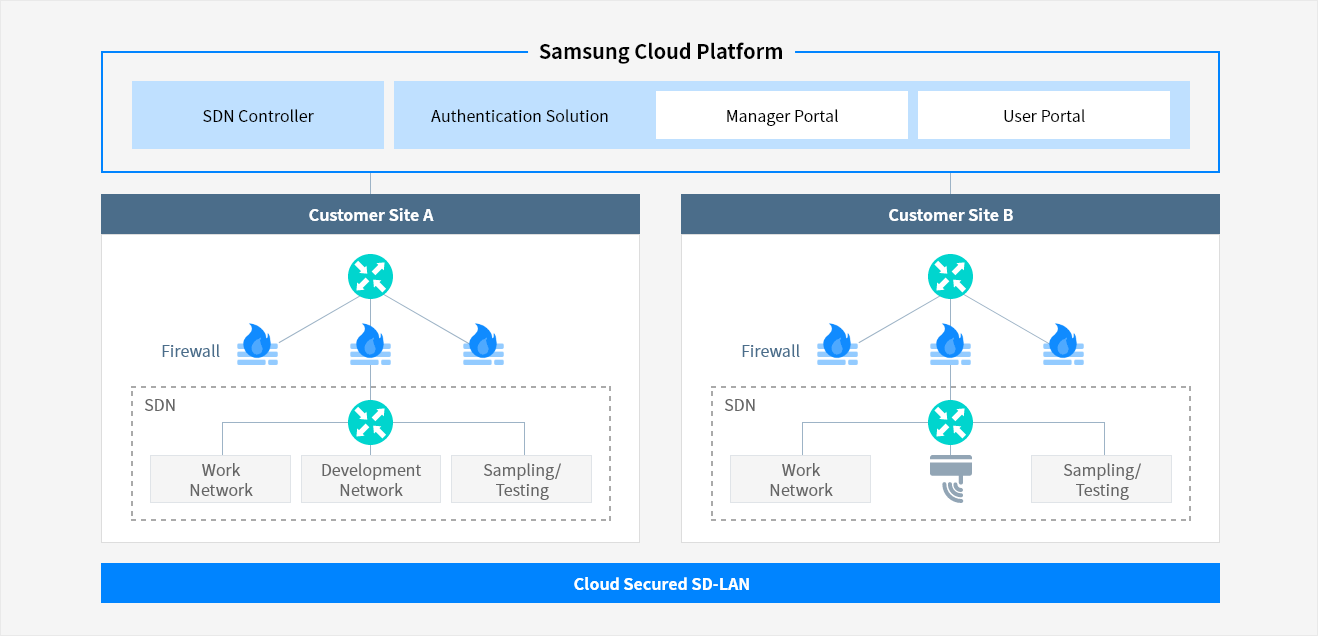This screenshot has height=636, width=1318.
Task: Click the SDN label in Customer Site A
Action: click(x=160, y=405)
